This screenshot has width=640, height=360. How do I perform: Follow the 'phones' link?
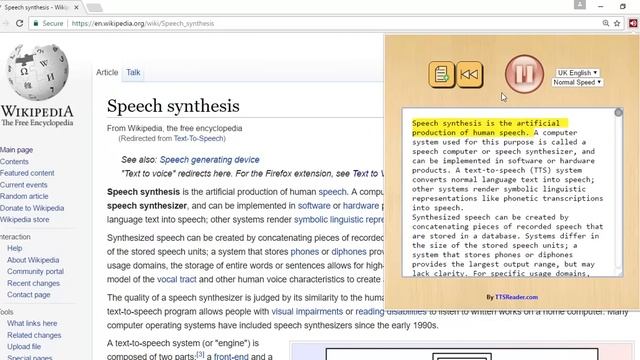coord(304,252)
